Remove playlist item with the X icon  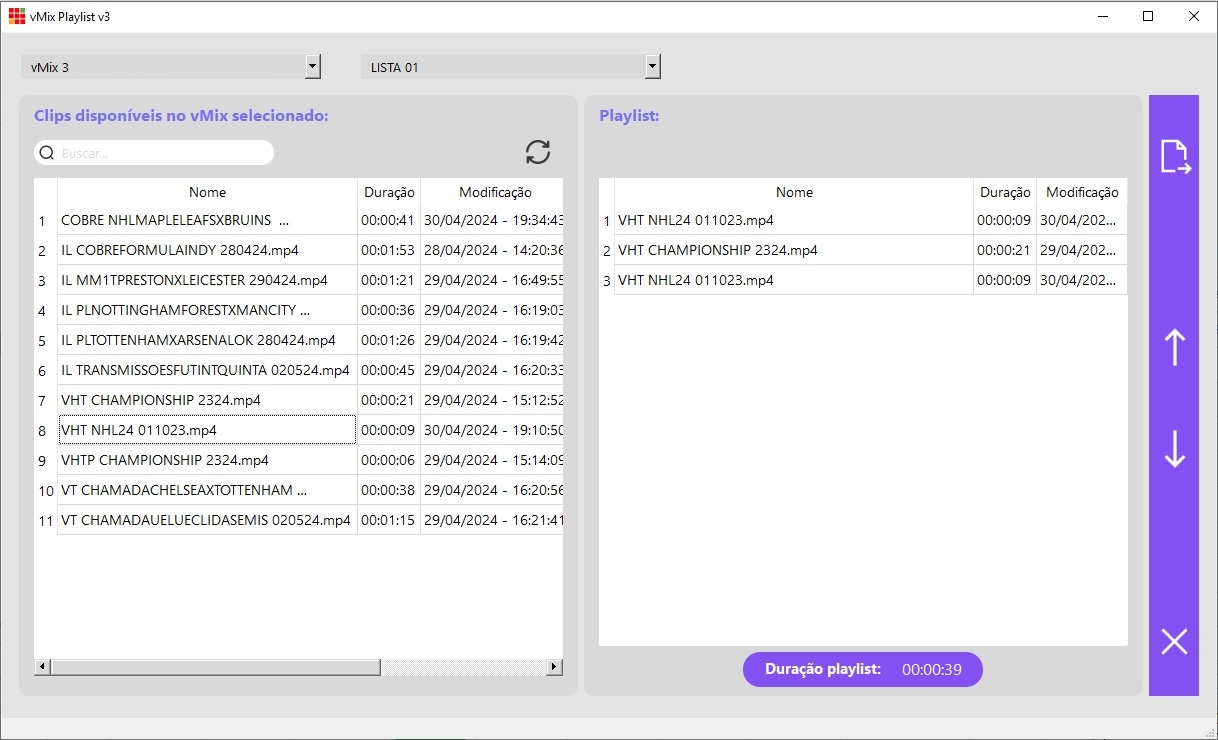(x=1174, y=641)
